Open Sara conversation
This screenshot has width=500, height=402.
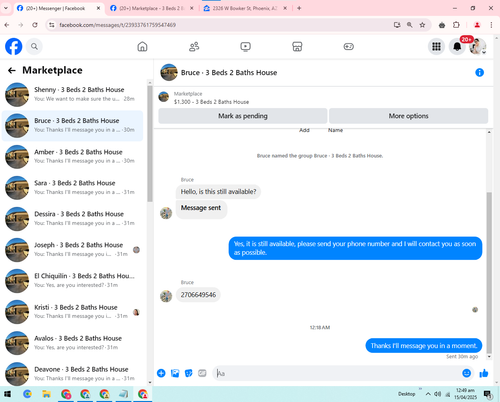72,187
